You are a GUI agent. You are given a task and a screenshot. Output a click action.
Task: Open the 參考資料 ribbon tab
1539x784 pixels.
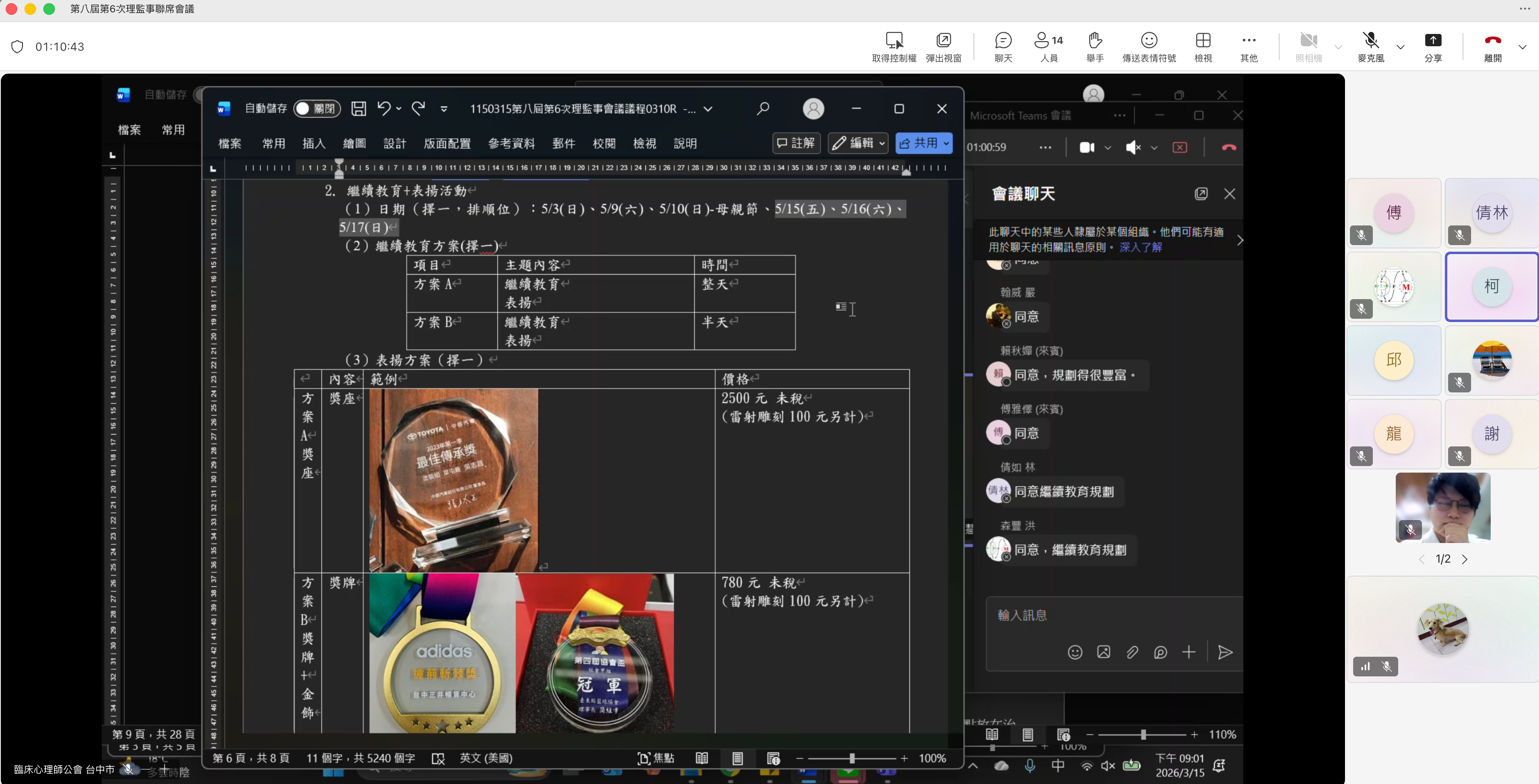511,143
